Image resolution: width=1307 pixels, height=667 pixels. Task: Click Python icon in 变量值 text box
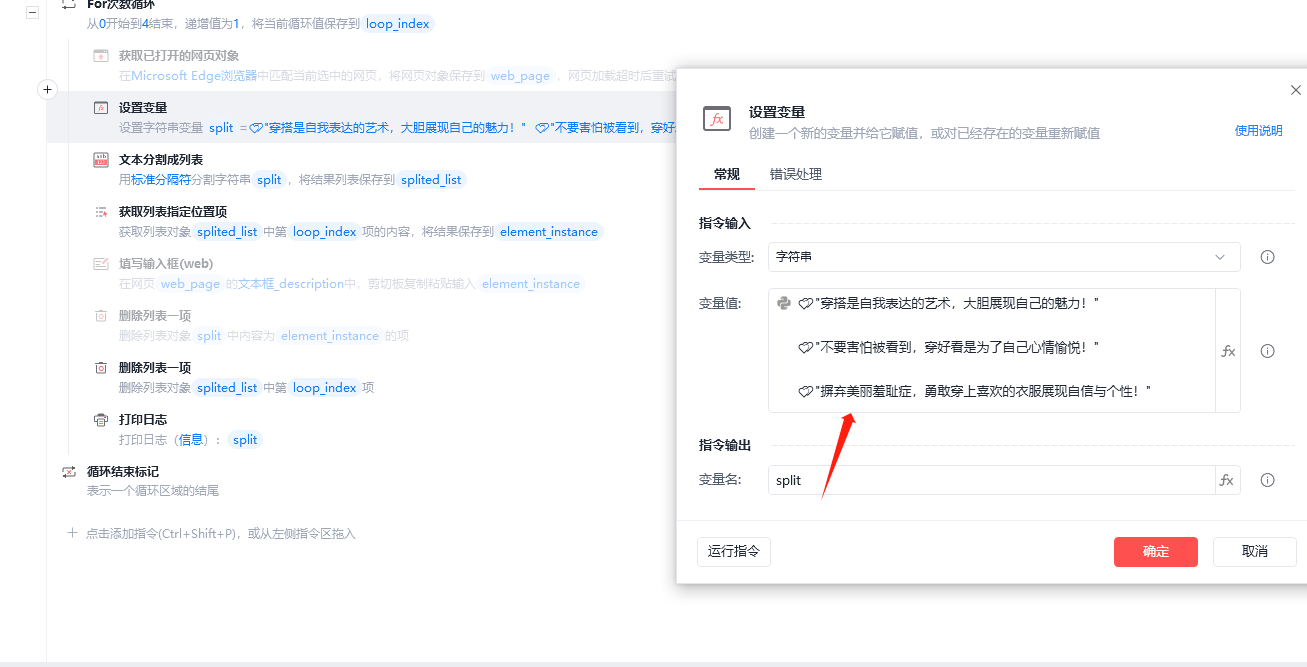point(784,303)
